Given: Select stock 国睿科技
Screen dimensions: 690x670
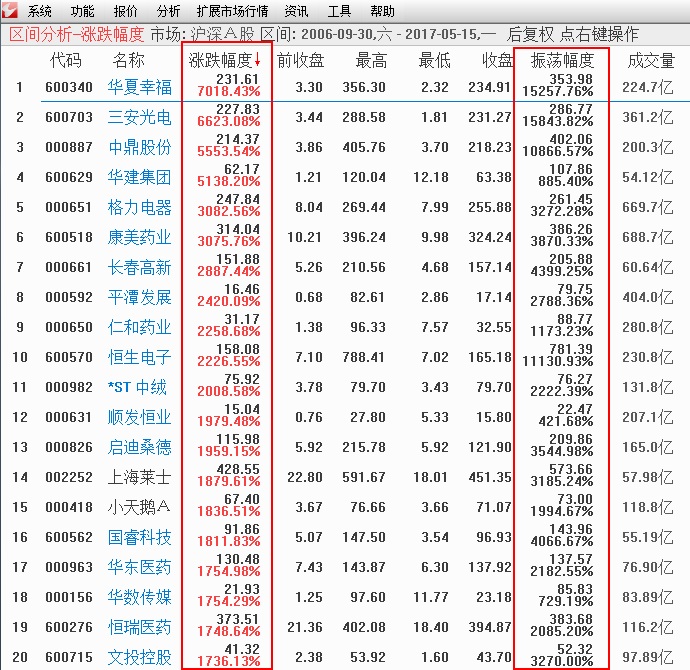Looking at the screenshot, I should (139, 537).
